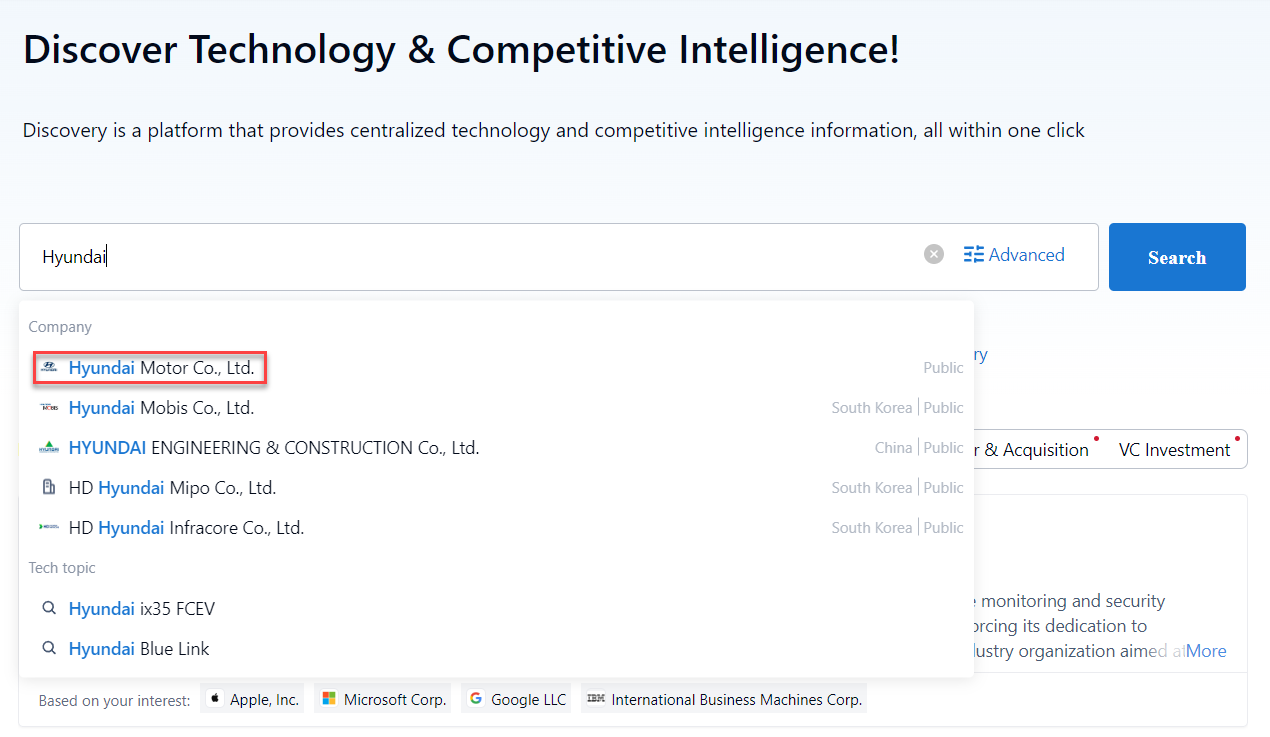Click the Hyundai Mobis logo icon
1270x737 pixels.
coord(49,408)
